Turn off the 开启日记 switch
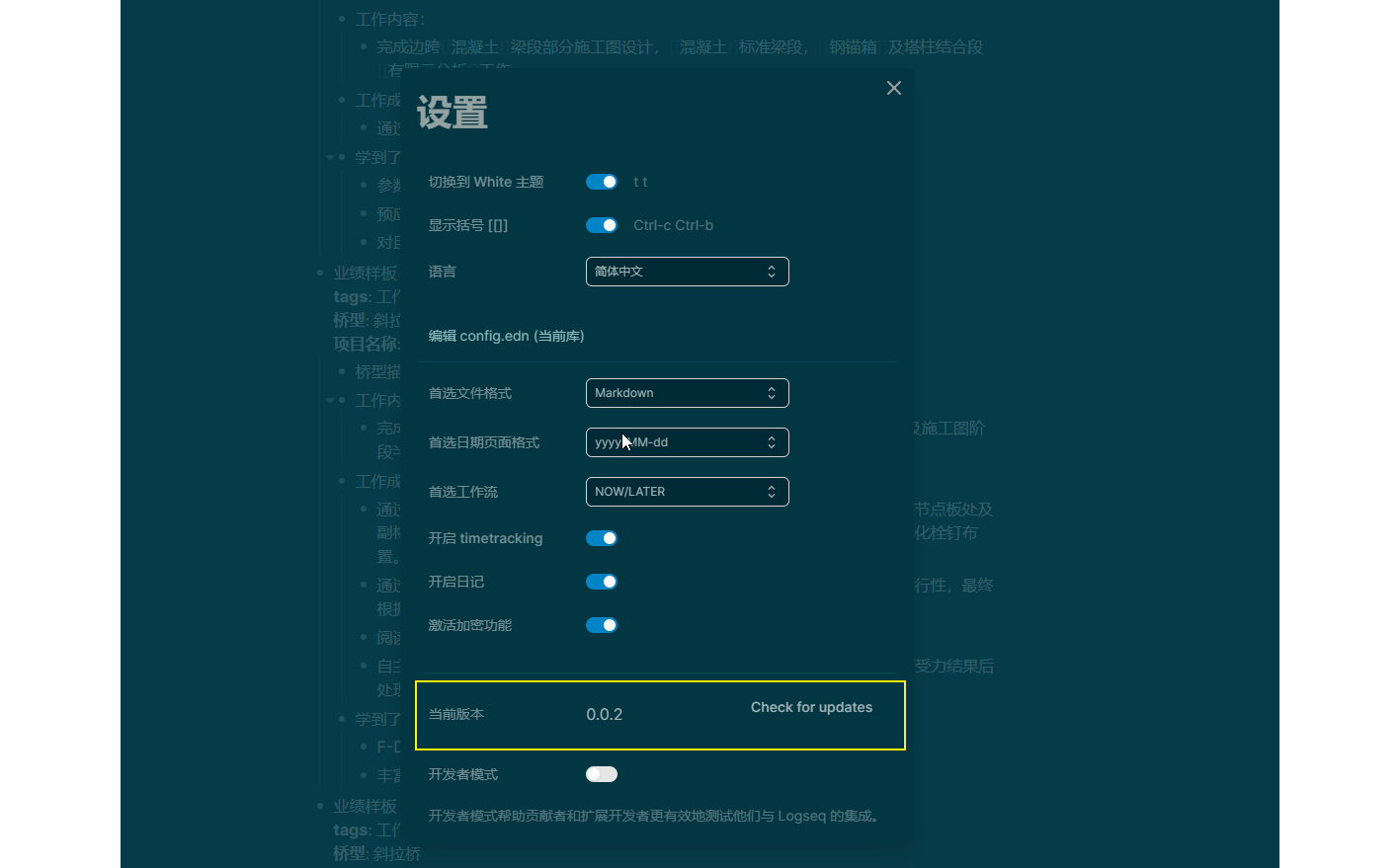The image size is (1399, 868). click(602, 582)
